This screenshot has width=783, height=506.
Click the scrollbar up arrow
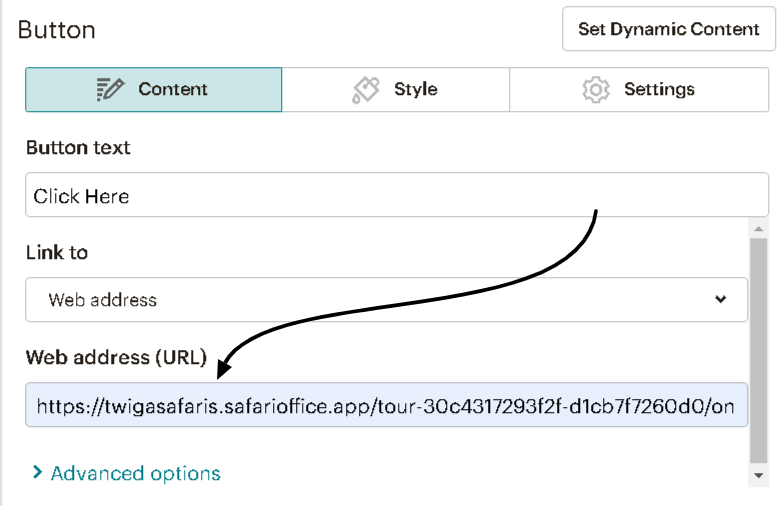[759, 229]
